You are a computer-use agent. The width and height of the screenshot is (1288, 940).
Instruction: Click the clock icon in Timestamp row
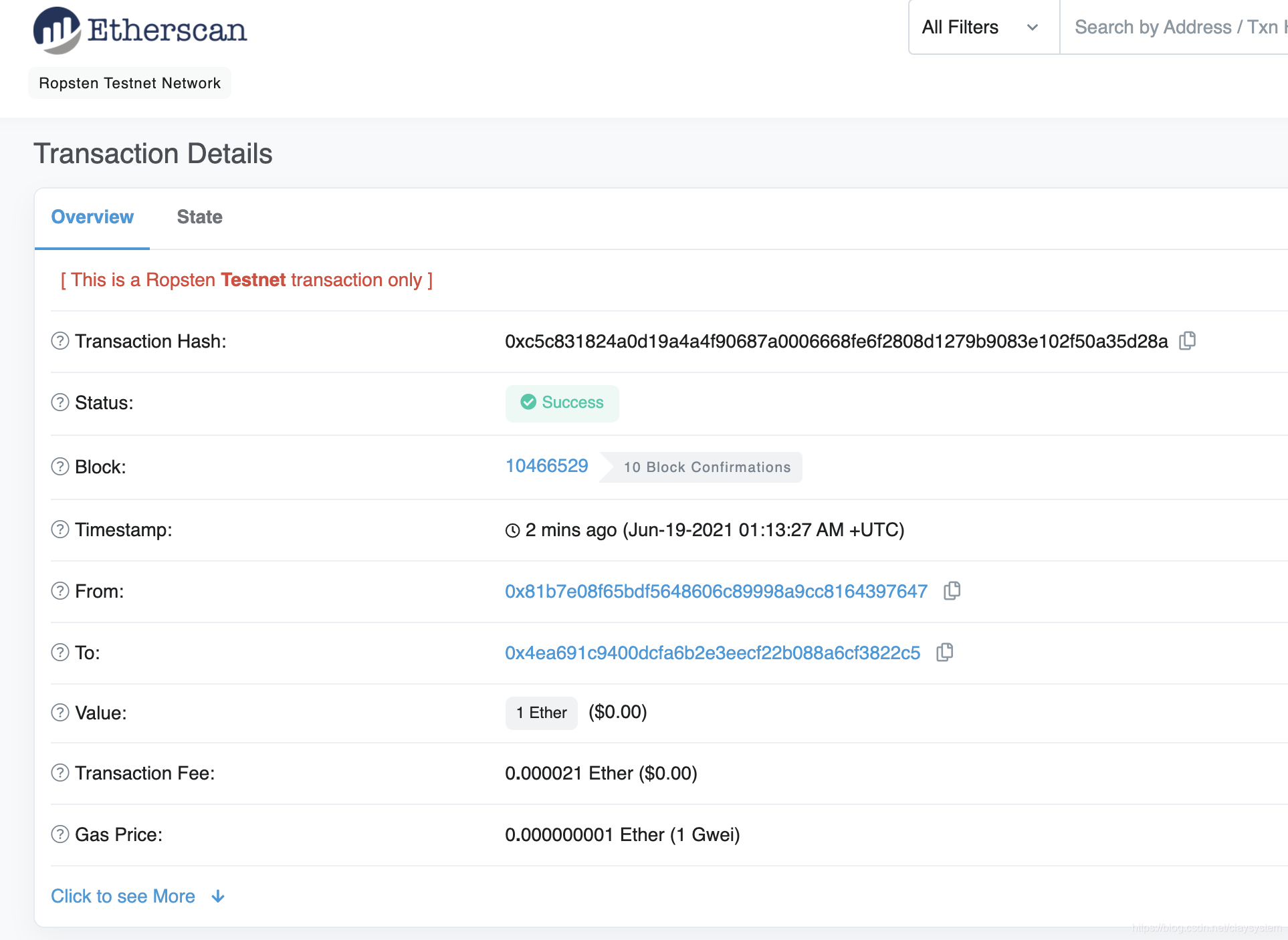512,531
